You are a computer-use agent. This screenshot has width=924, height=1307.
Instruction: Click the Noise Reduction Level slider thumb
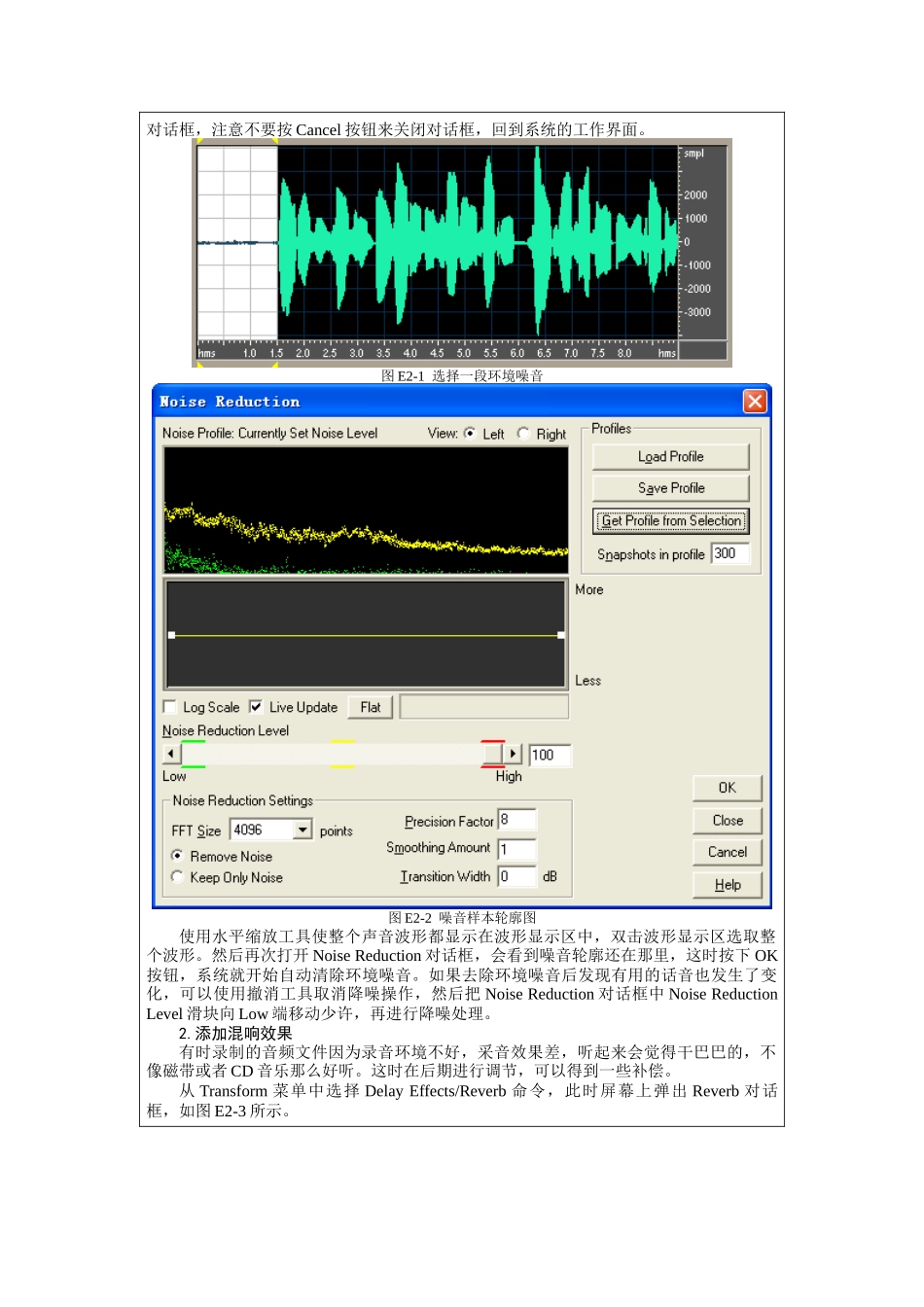click(x=493, y=754)
